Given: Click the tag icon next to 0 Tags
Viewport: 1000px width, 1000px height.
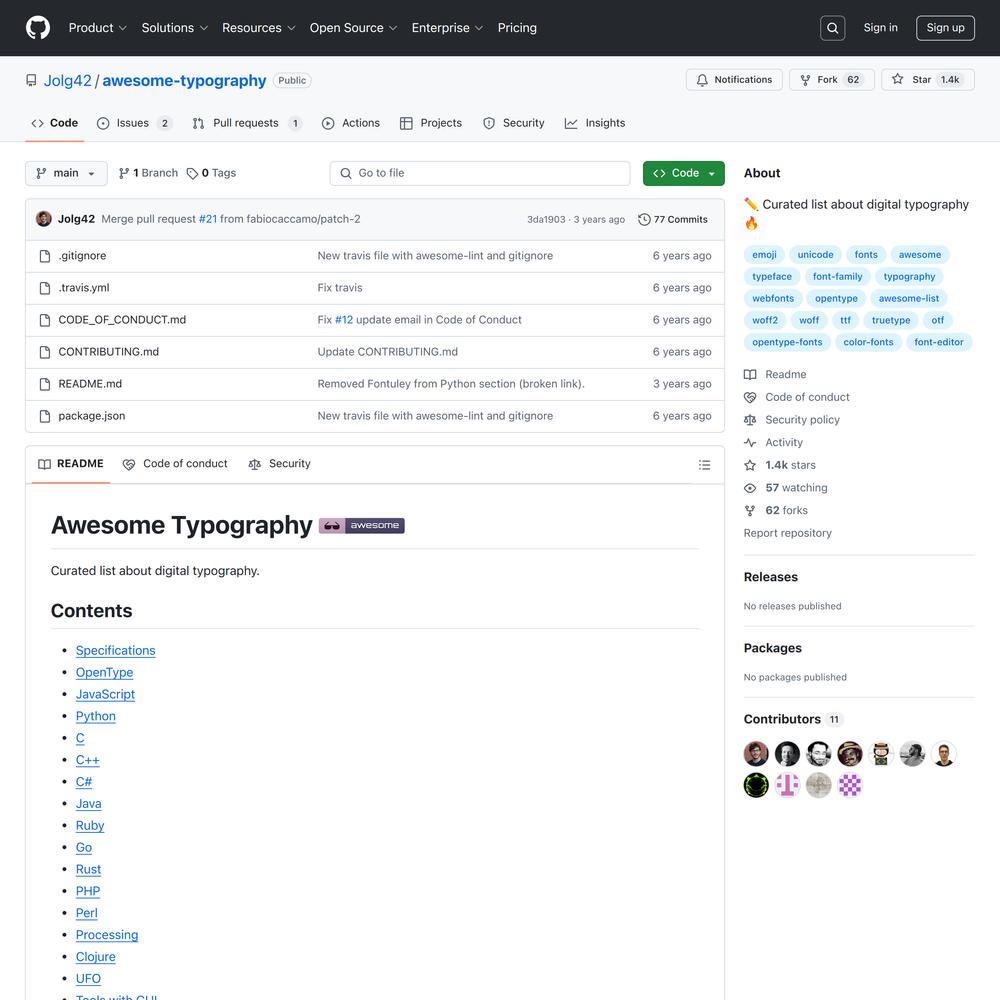Looking at the screenshot, I should pyautogui.click(x=192, y=173).
